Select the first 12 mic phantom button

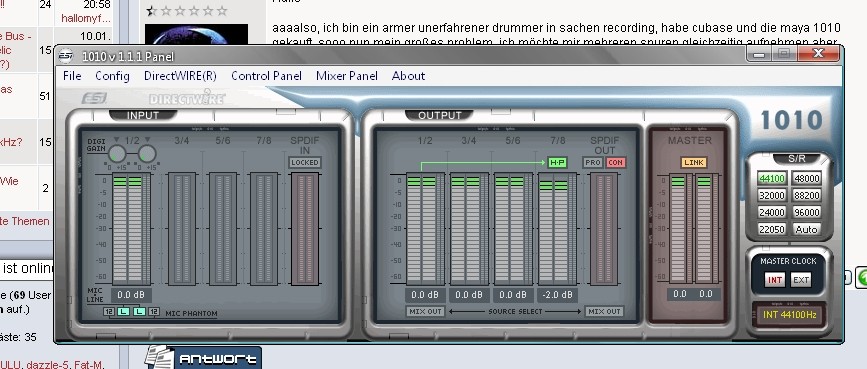click(109, 312)
